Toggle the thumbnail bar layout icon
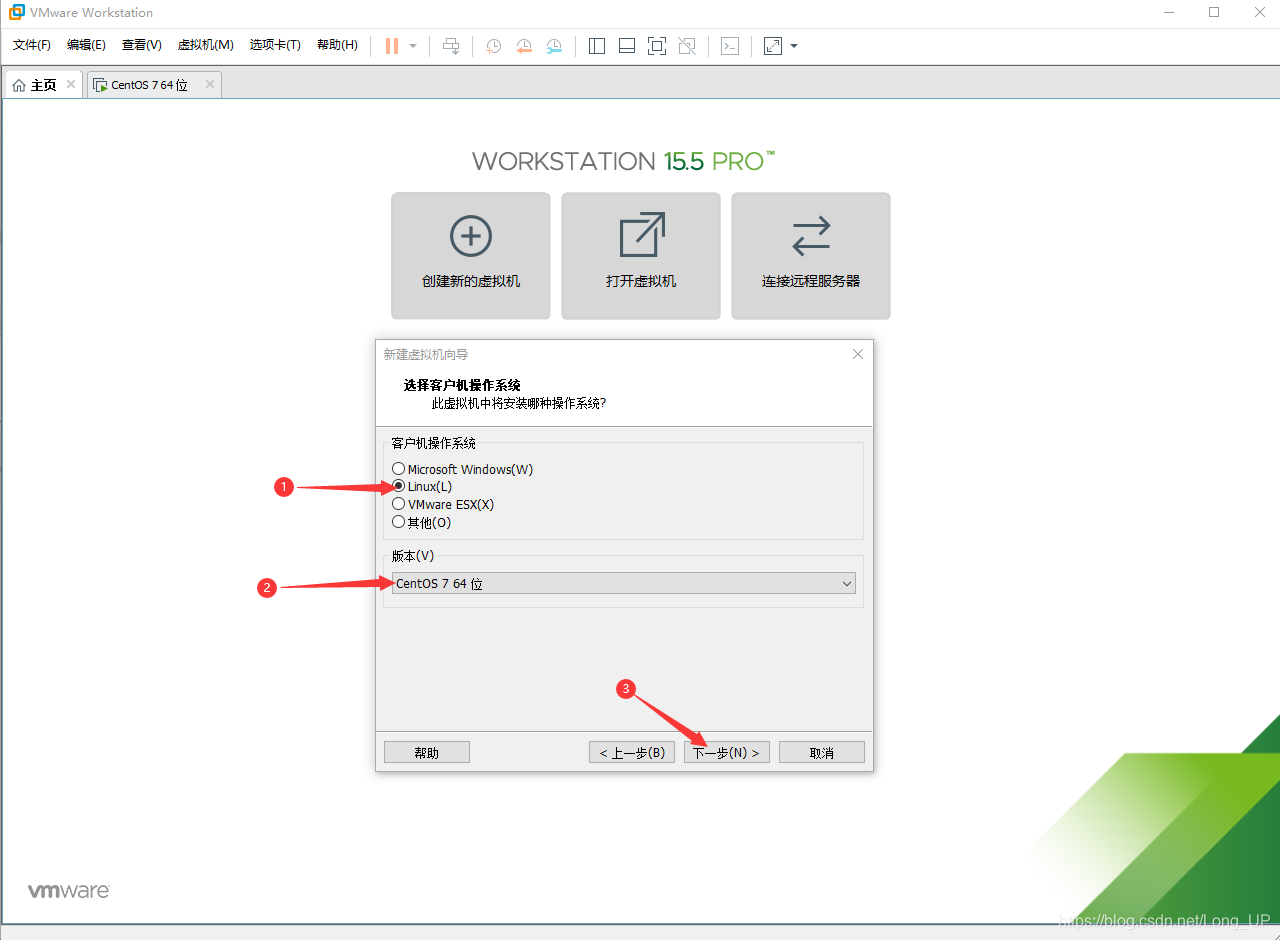Viewport: 1280px width, 940px height. tap(627, 46)
